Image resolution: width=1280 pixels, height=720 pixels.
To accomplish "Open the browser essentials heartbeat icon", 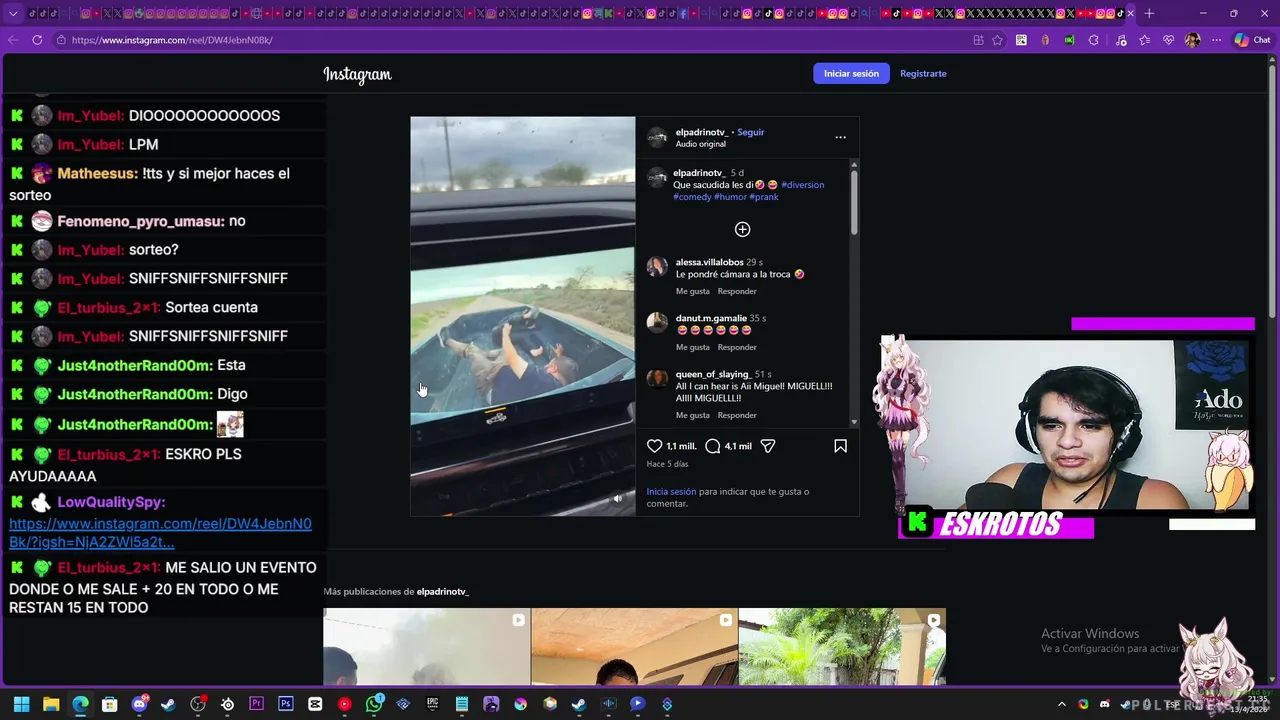I will [1168, 40].
